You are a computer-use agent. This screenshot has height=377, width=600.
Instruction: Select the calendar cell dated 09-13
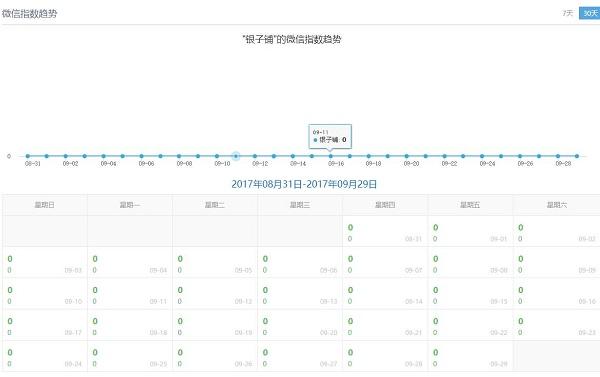pos(300,294)
